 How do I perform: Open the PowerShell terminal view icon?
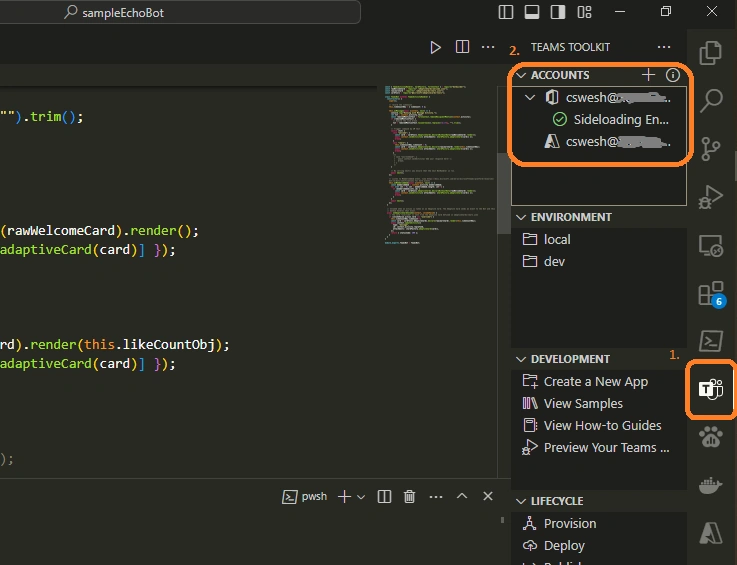coord(710,341)
